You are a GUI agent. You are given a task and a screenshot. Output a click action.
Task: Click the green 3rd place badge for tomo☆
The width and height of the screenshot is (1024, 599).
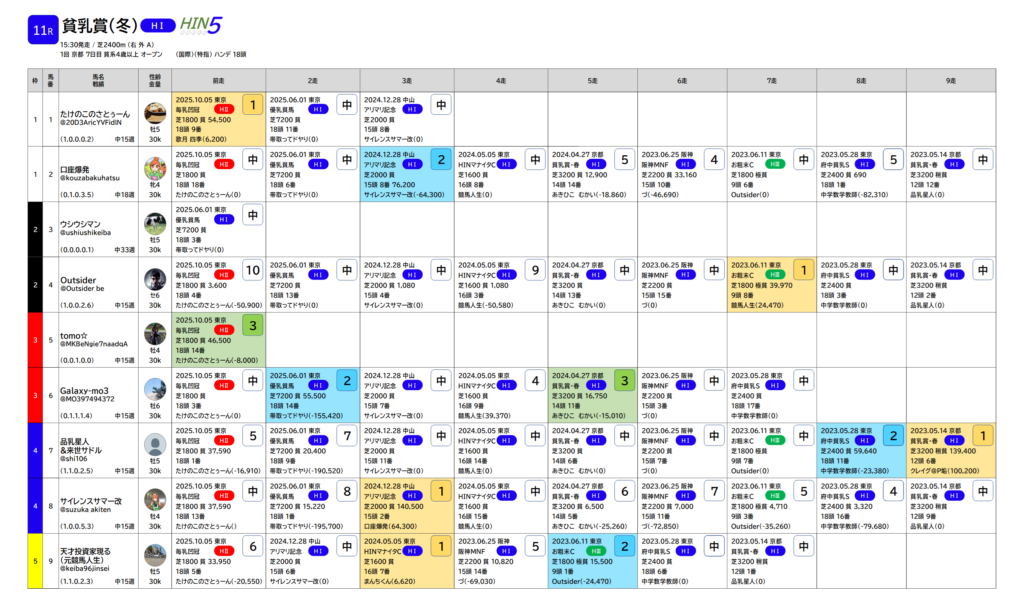[252, 325]
